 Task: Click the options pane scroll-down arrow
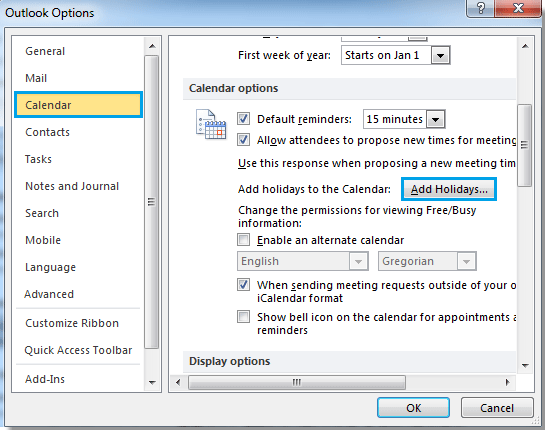point(525,365)
